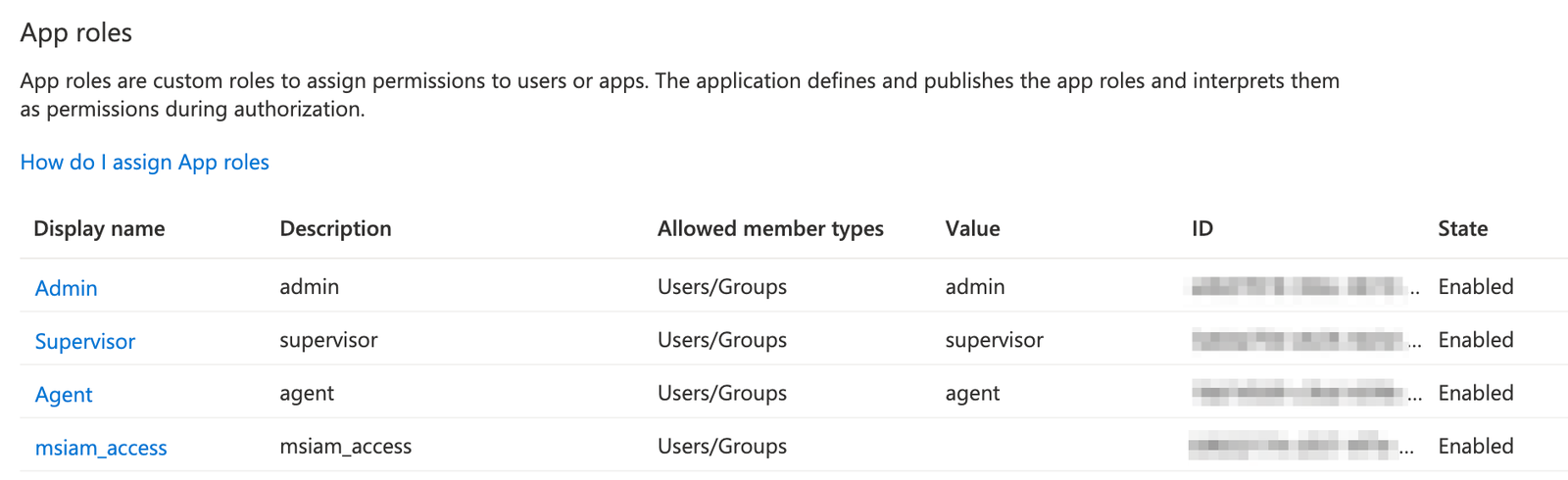Click the blurred ID in msiam_access row

tap(1294, 446)
